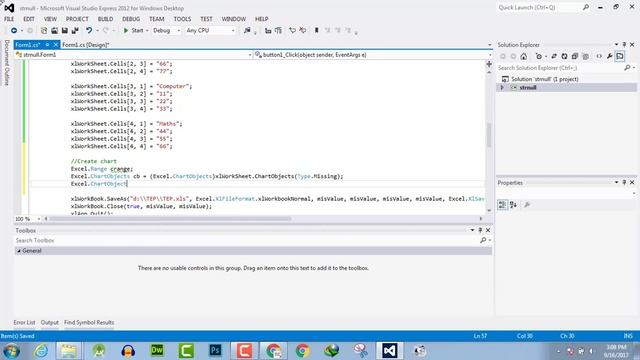This screenshot has height=360, width=640.
Task: Click the Search Solution Explorer input field
Action: [x=561, y=68]
